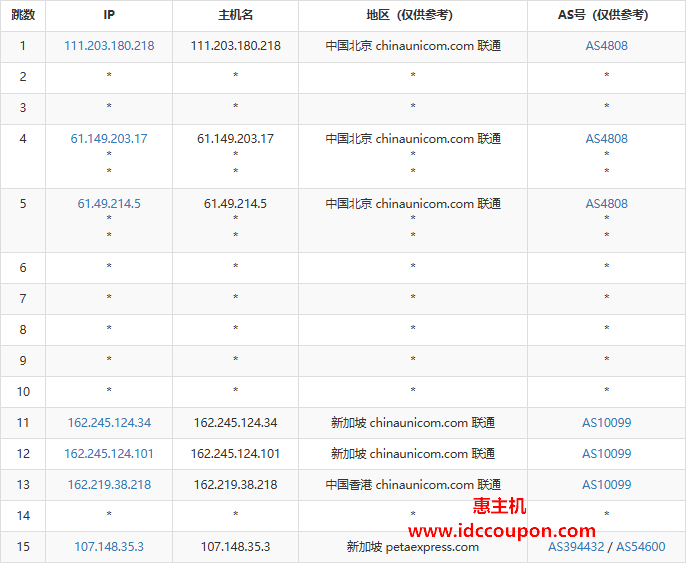
Task: Open the AS10099 link in hop 11 row
Action: 606,423
